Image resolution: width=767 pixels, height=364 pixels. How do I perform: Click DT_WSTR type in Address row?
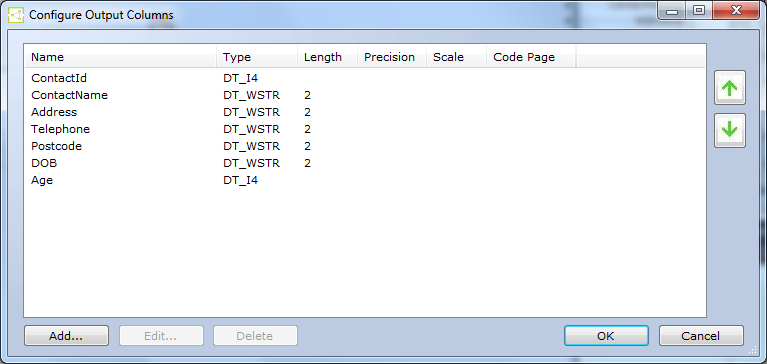click(x=251, y=112)
